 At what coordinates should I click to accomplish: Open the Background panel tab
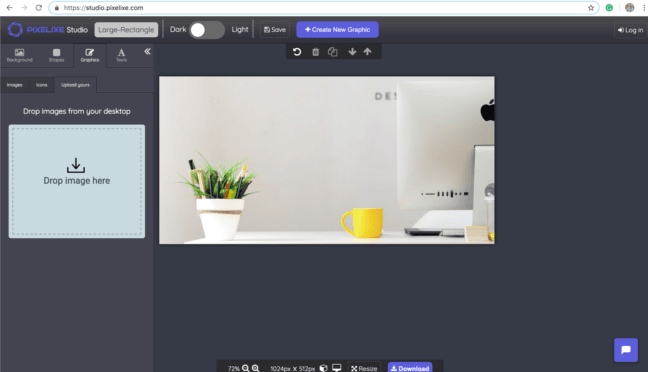click(19, 55)
